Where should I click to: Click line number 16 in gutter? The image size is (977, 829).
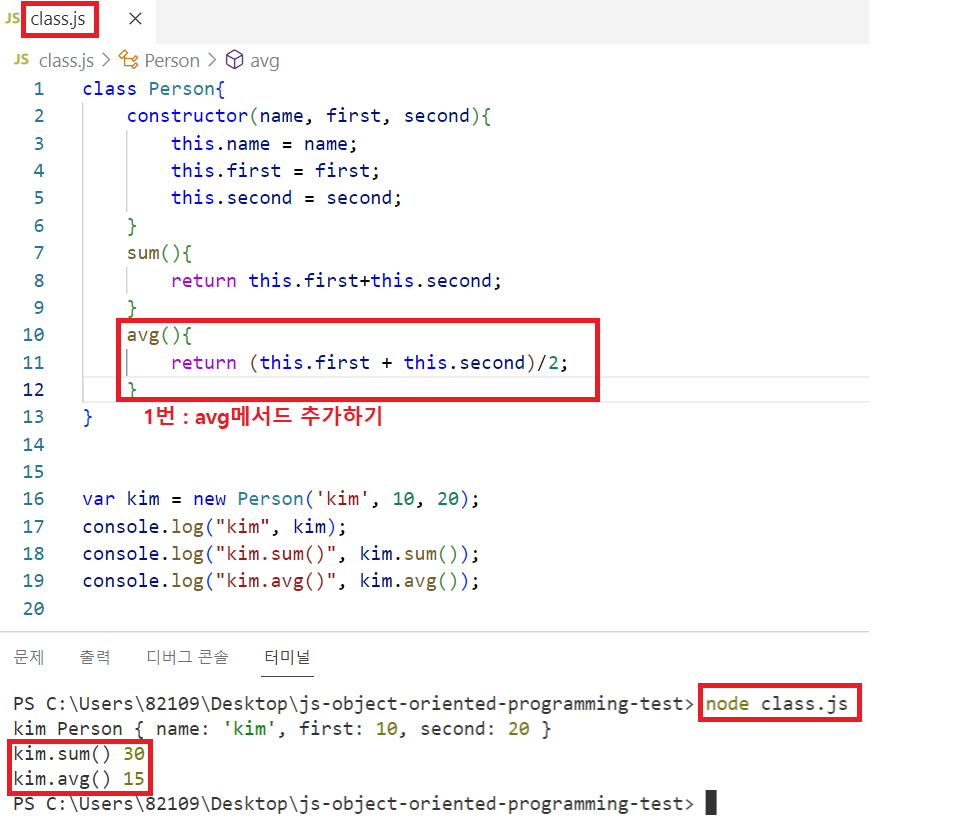point(34,499)
